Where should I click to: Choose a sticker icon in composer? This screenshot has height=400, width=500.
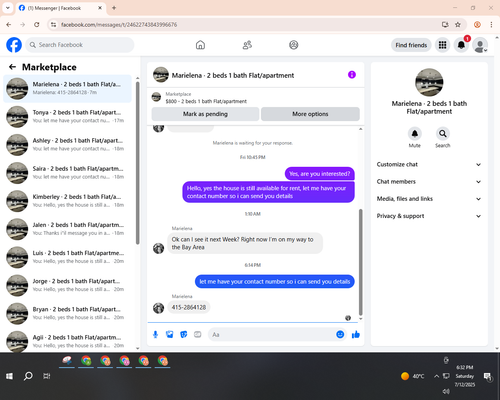pos(184,334)
